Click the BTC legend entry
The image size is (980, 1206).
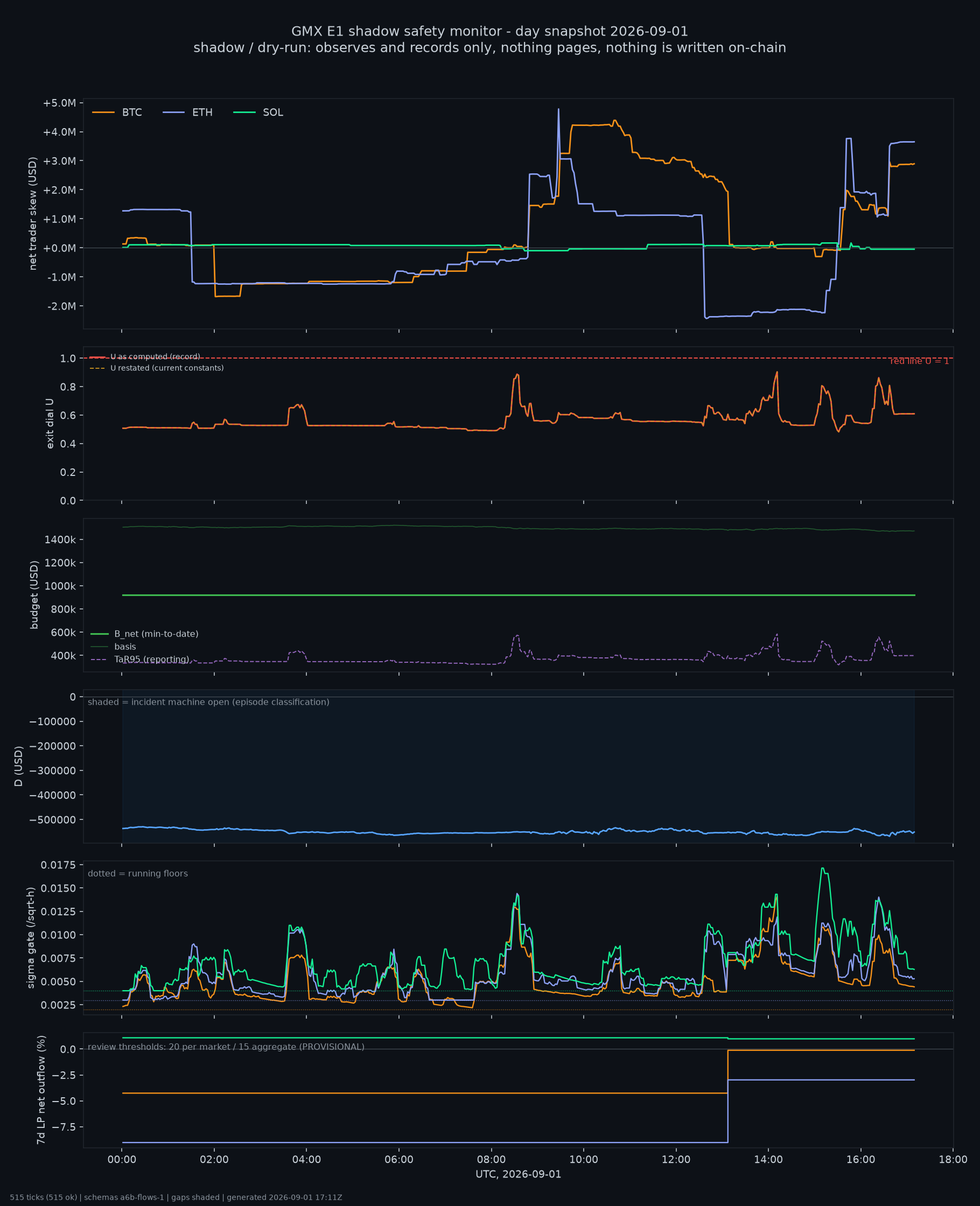point(117,113)
